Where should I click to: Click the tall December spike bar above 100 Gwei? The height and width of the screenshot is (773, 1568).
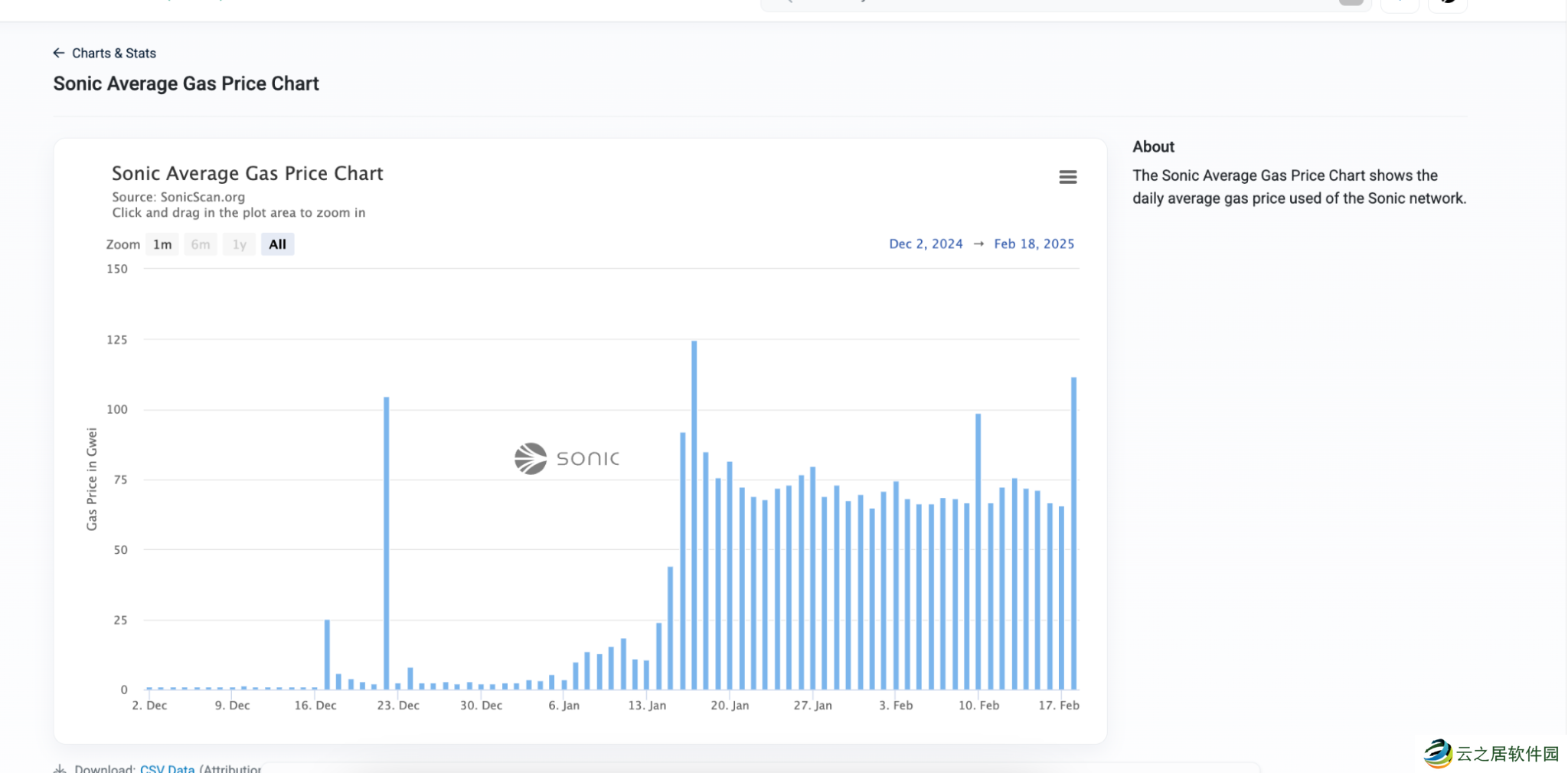point(387,544)
